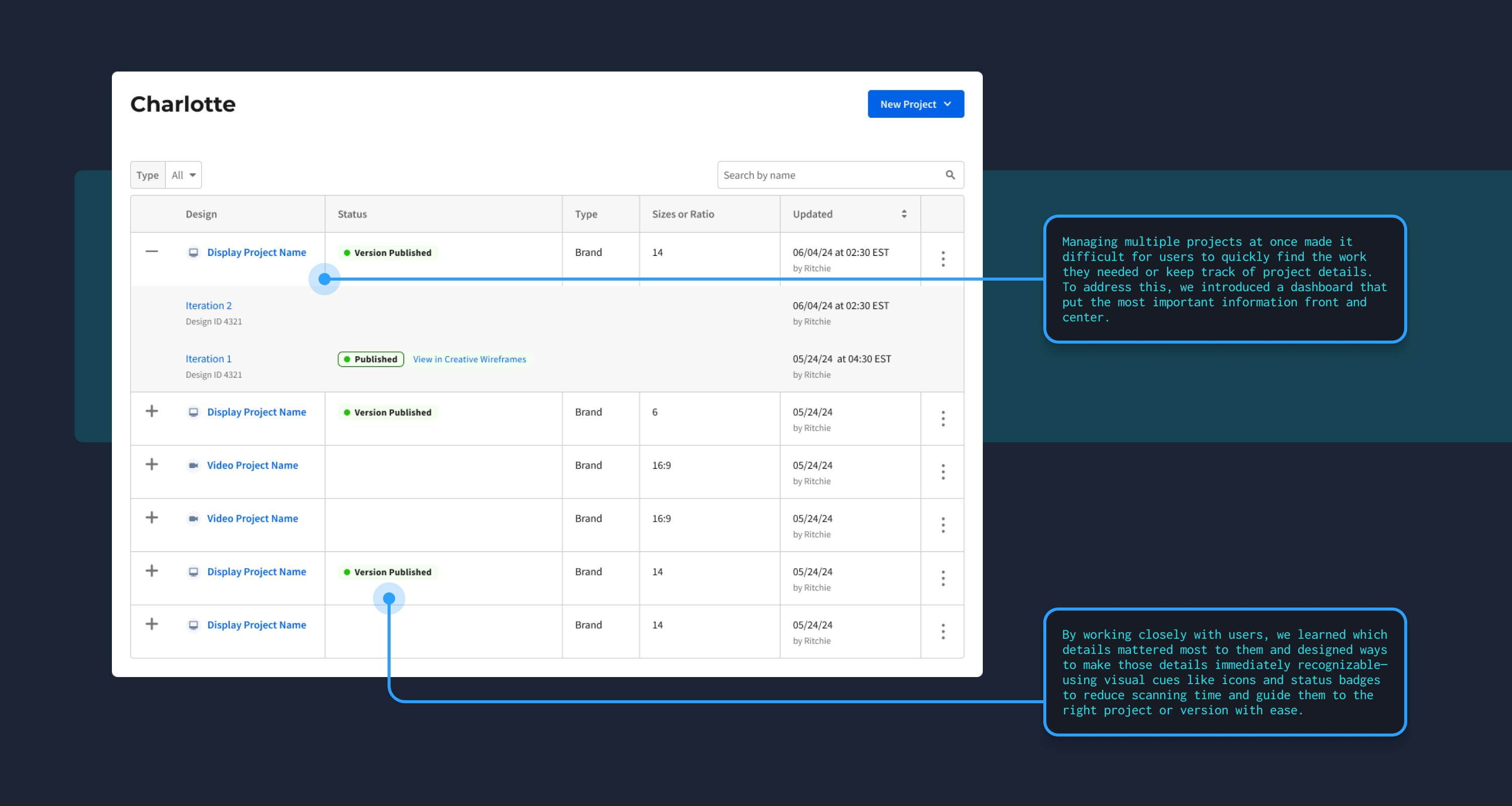Click the search magnifier icon
The image size is (1512, 806).
tap(950, 175)
